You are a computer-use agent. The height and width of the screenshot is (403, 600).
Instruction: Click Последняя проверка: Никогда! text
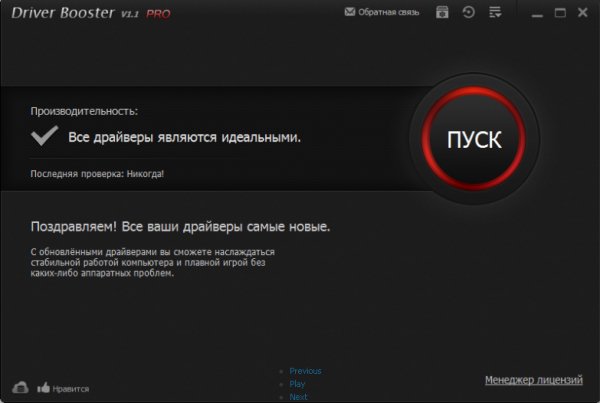(97, 174)
